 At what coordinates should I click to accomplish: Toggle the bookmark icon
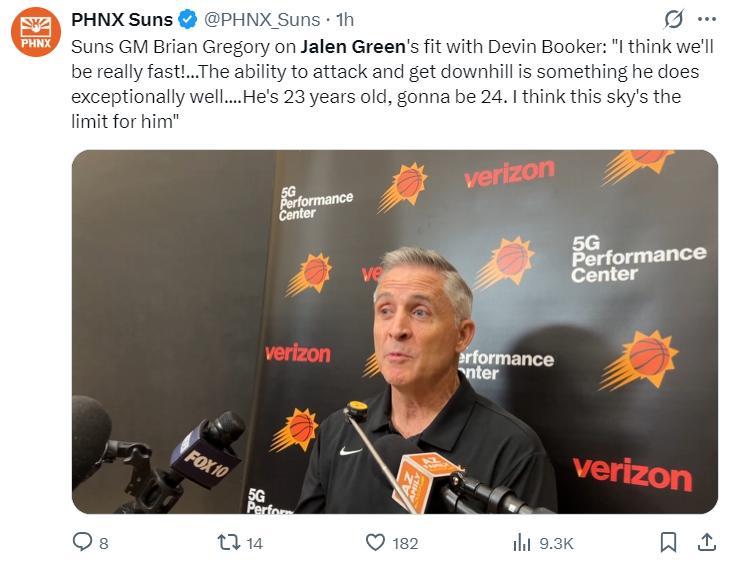(669, 543)
